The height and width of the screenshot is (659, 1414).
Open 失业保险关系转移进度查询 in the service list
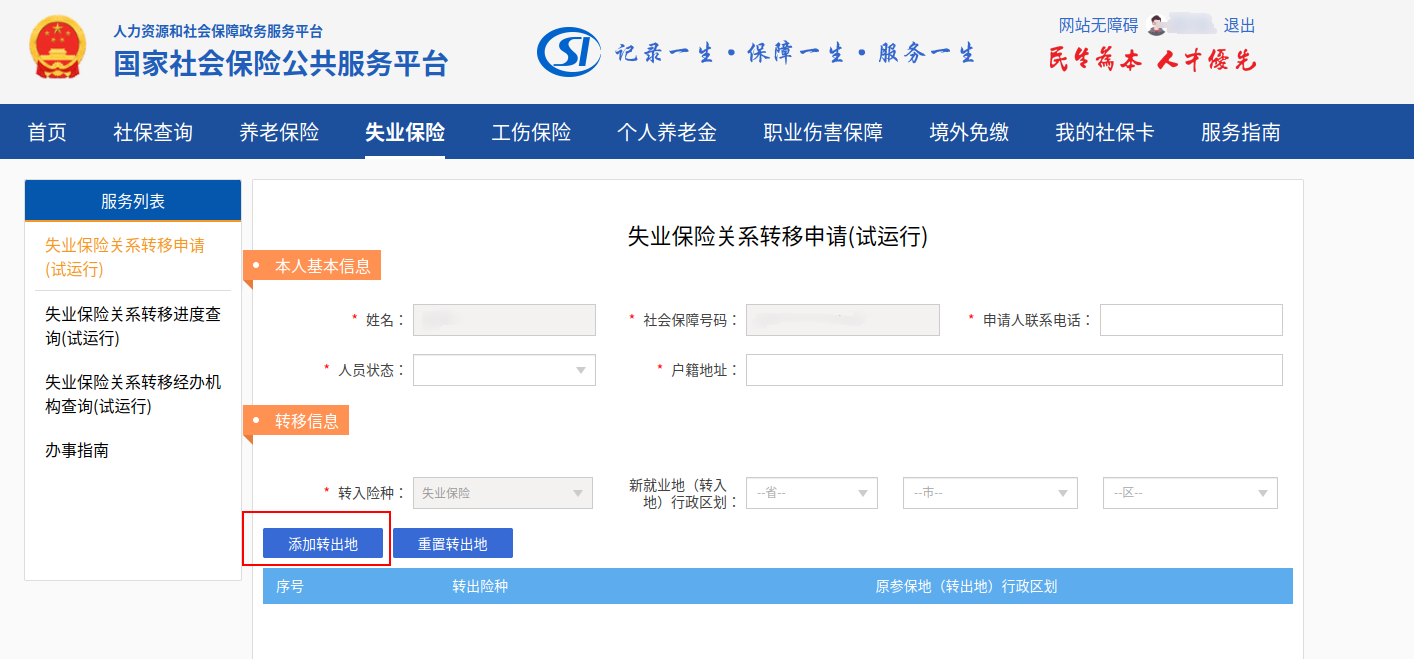point(133,326)
